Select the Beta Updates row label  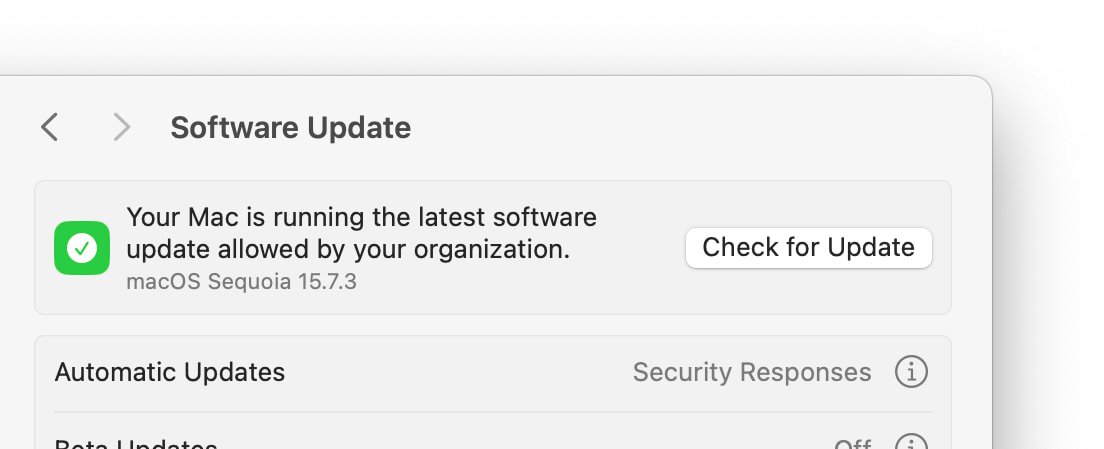pyautogui.click(x=136, y=443)
